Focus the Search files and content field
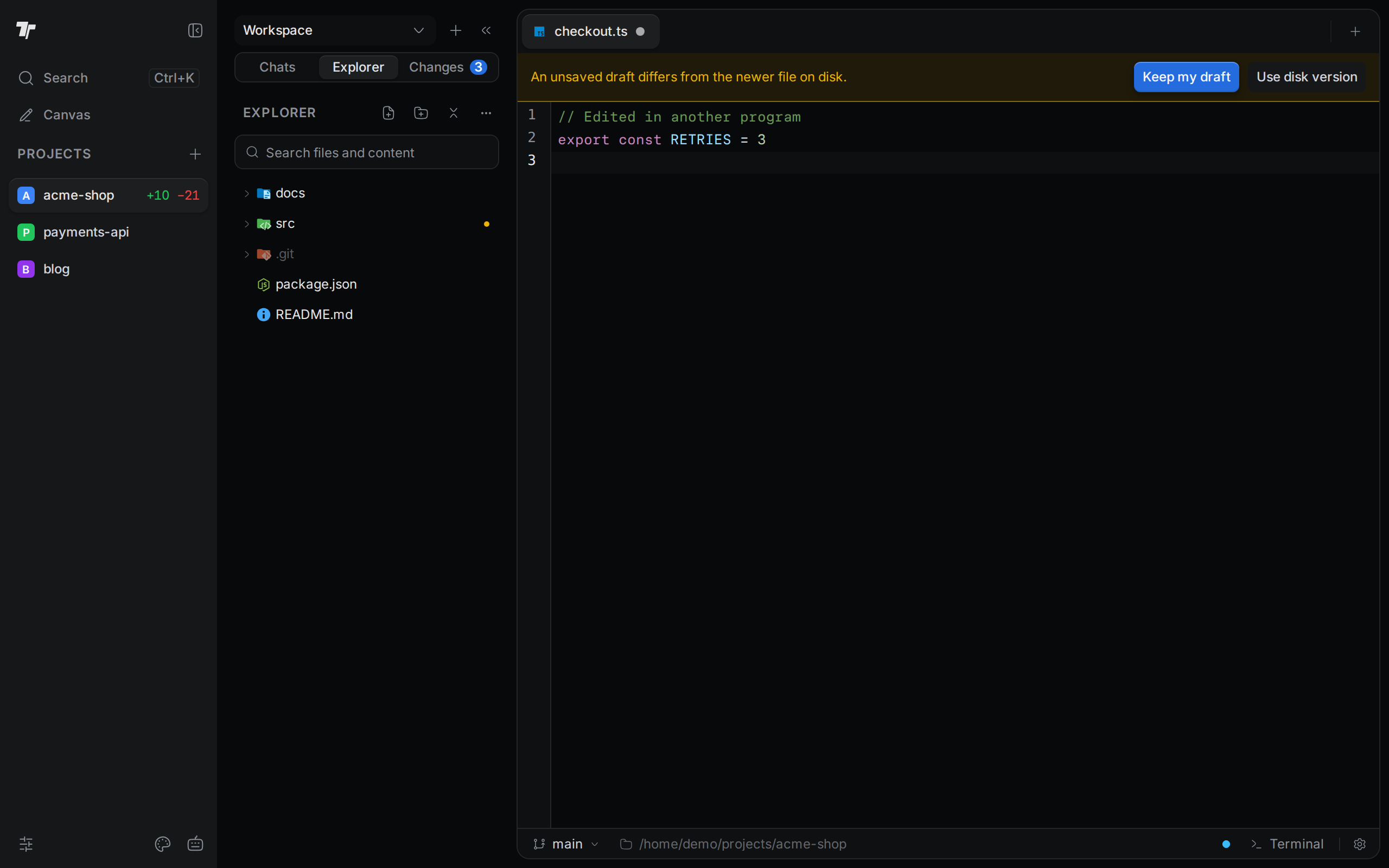 click(x=367, y=152)
